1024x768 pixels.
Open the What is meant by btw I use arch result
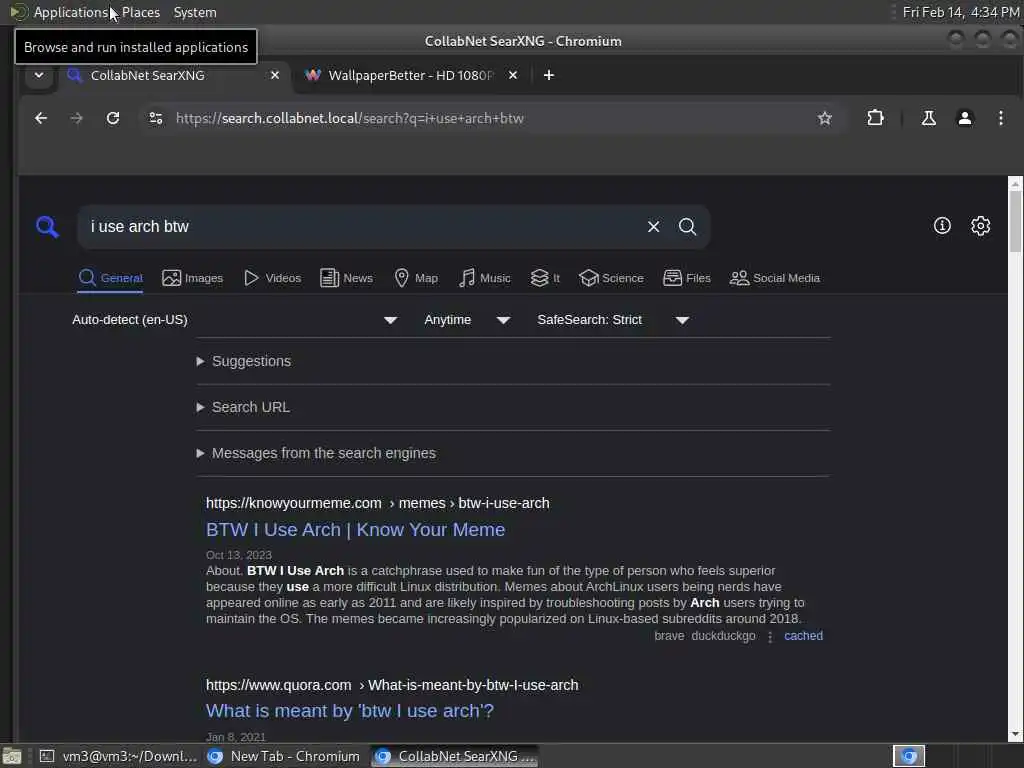pos(349,711)
